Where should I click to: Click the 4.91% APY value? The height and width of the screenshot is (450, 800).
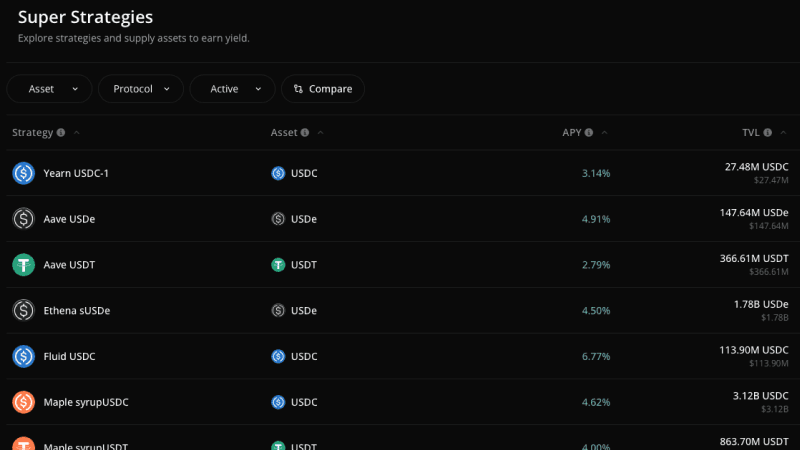click(x=596, y=219)
